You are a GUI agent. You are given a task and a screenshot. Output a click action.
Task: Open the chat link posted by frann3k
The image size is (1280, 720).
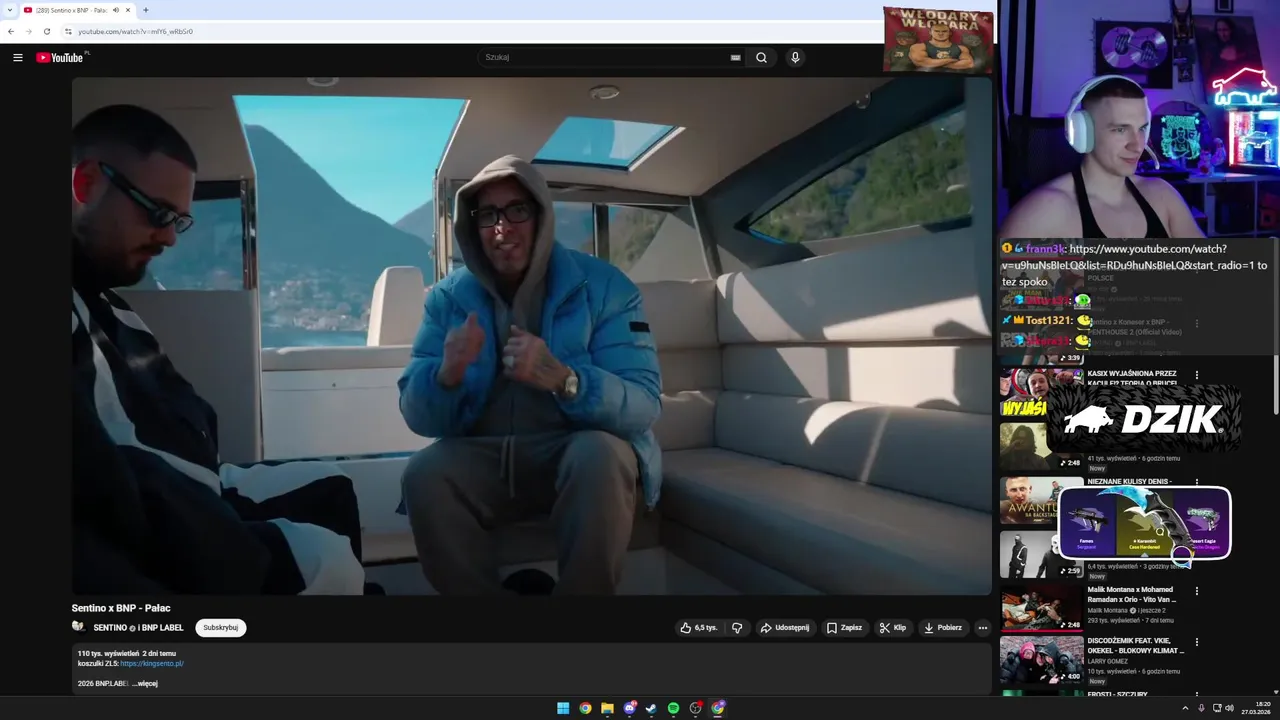point(1134,257)
